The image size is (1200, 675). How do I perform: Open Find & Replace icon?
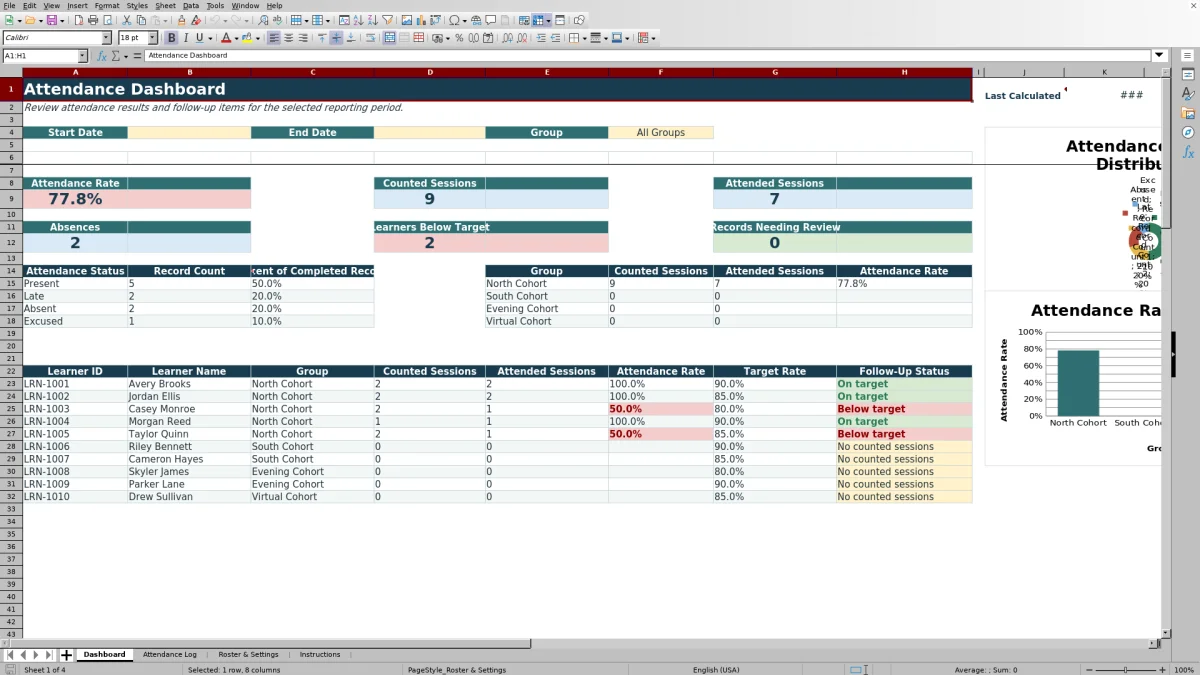coord(262,20)
